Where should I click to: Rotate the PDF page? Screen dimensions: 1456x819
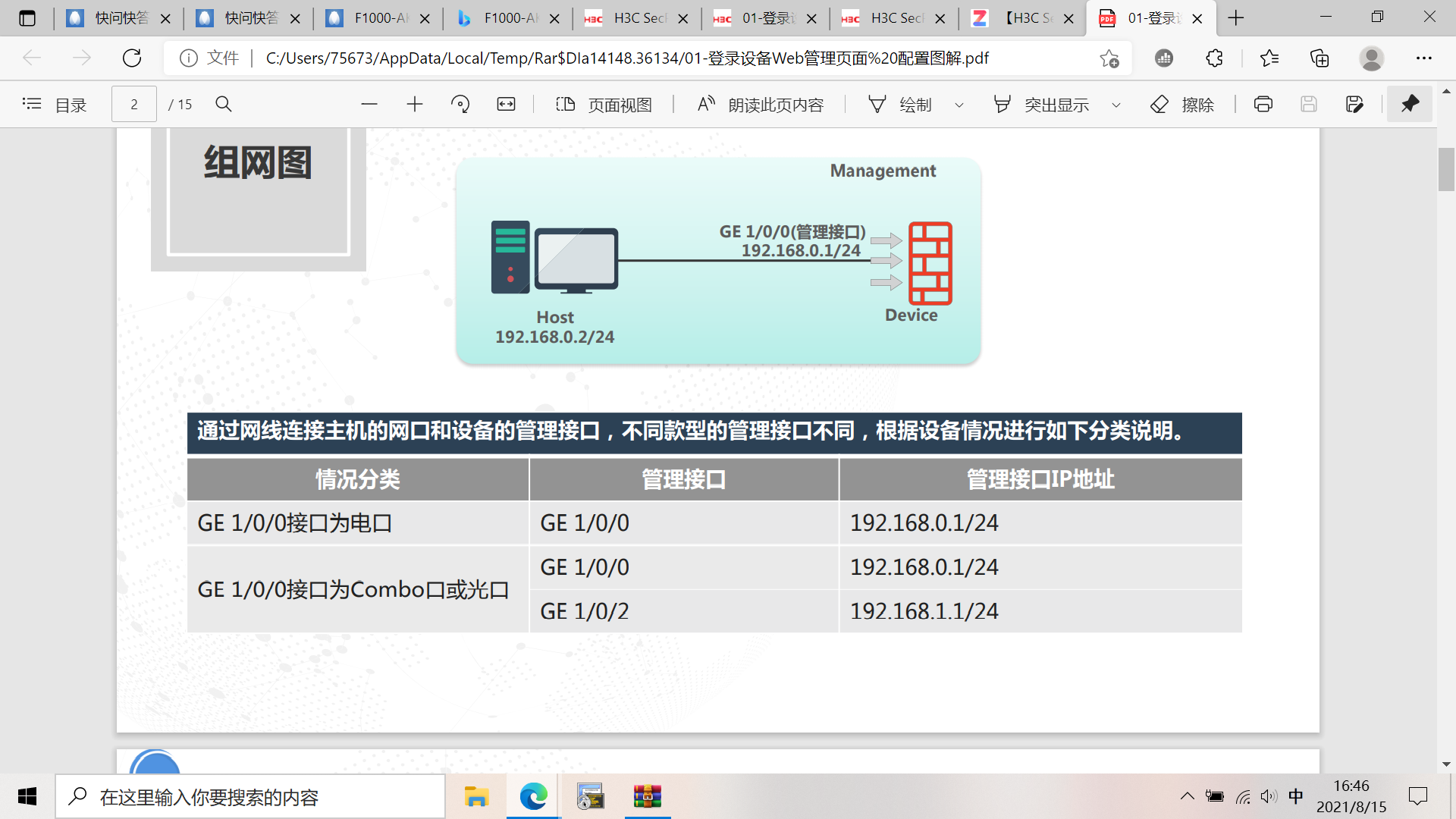[x=460, y=105]
